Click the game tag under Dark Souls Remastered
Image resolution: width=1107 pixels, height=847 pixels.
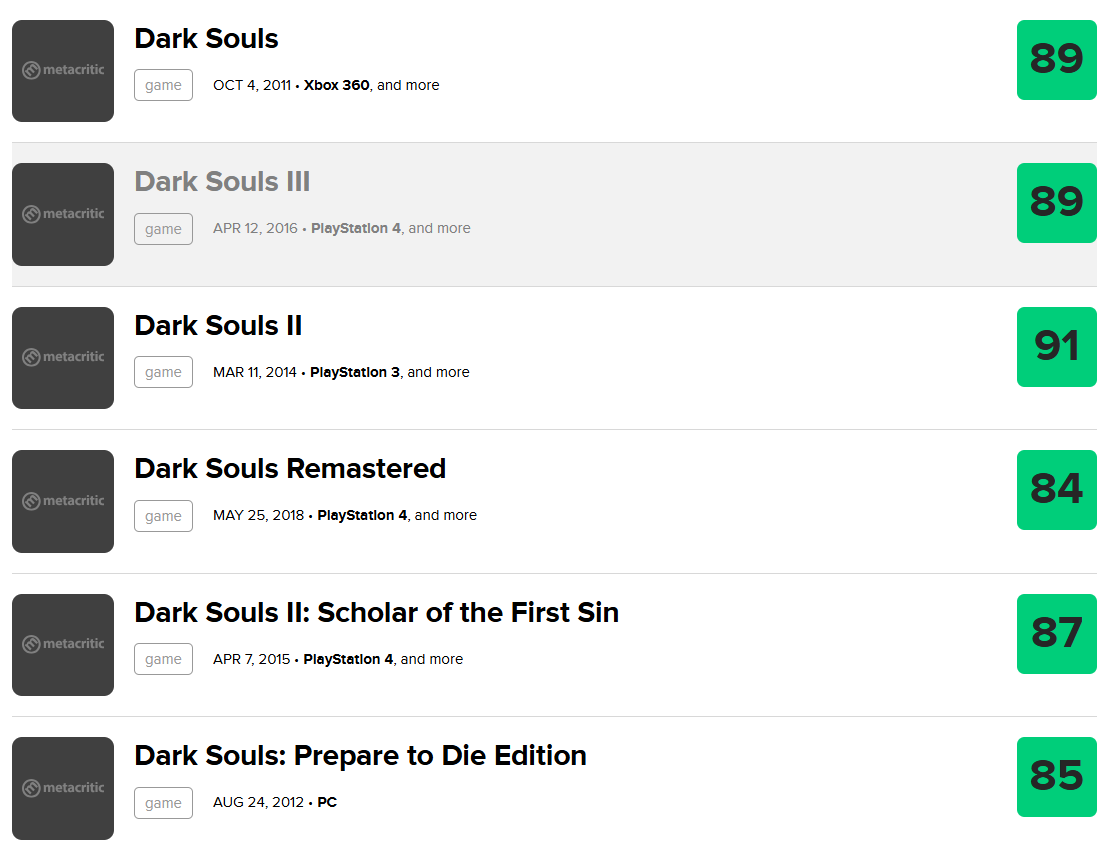coord(163,516)
